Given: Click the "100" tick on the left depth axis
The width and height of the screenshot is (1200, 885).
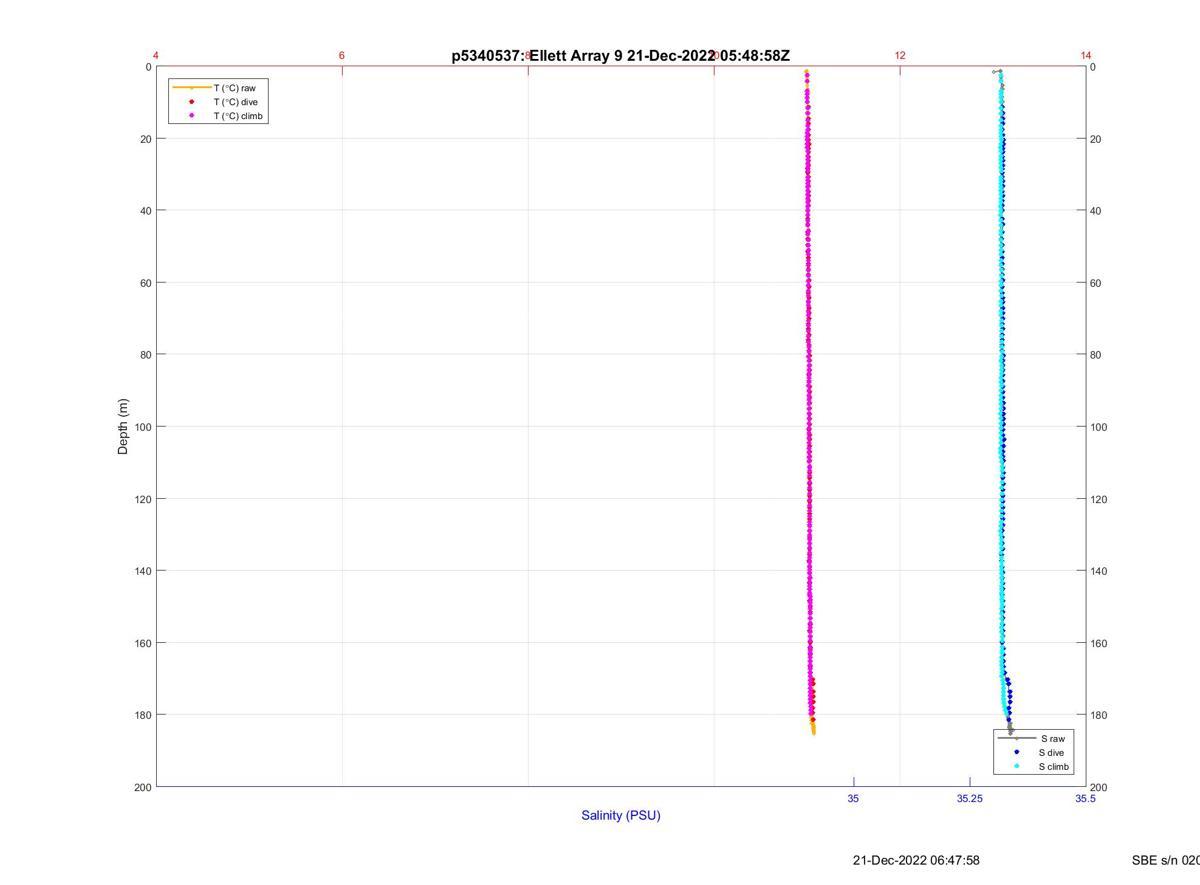Looking at the screenshot, I should point(142,427).
